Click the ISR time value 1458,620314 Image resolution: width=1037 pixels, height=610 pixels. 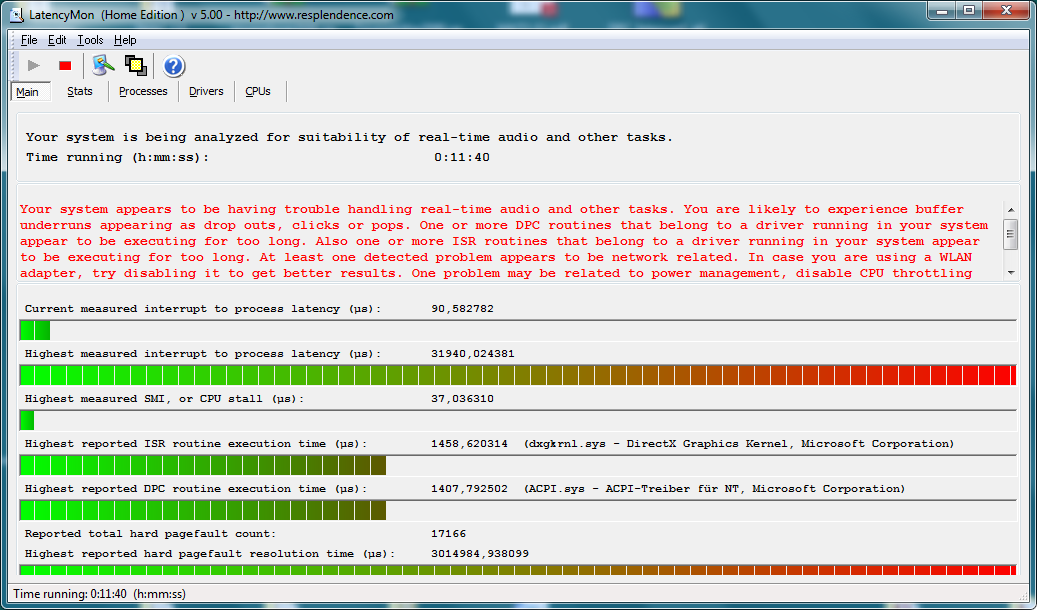[469, 444]
